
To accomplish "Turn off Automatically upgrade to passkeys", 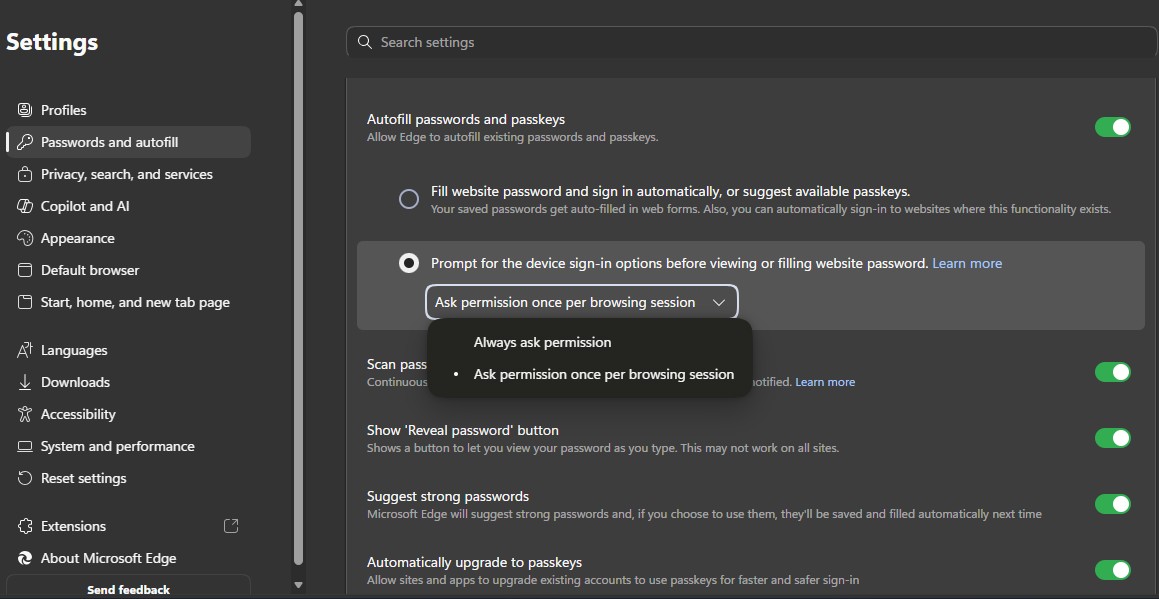I will coord(1112,570).
